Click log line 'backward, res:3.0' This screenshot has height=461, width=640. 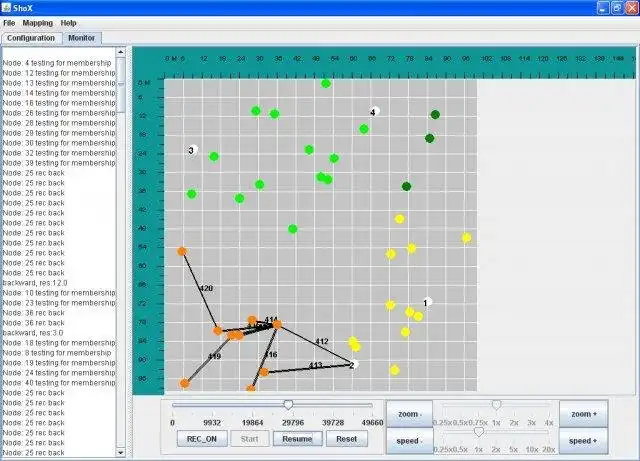(33, 333)
